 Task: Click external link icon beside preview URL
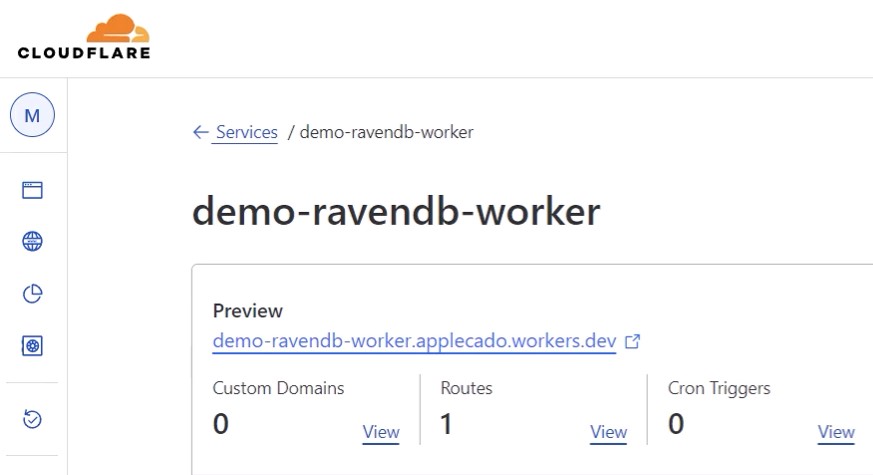coord(632,341)
